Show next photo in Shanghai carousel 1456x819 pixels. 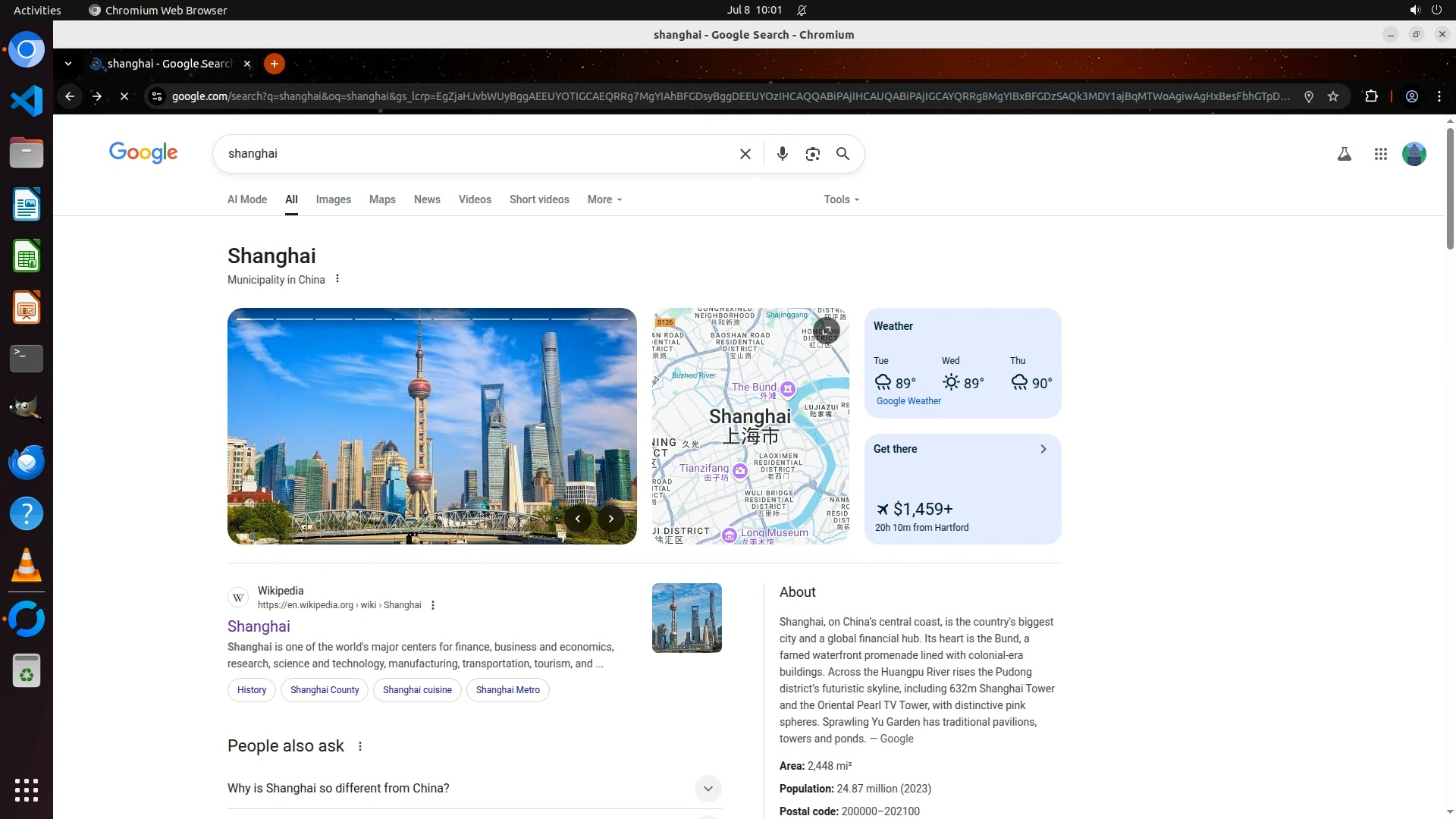pos(610,519)
